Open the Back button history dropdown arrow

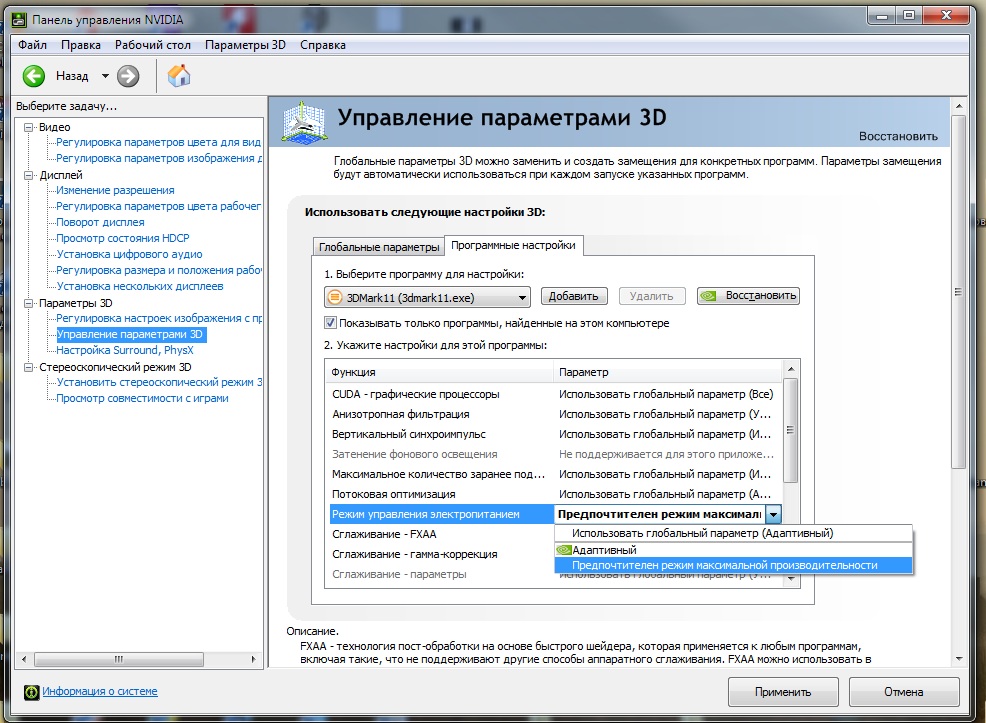coord(105,76)
